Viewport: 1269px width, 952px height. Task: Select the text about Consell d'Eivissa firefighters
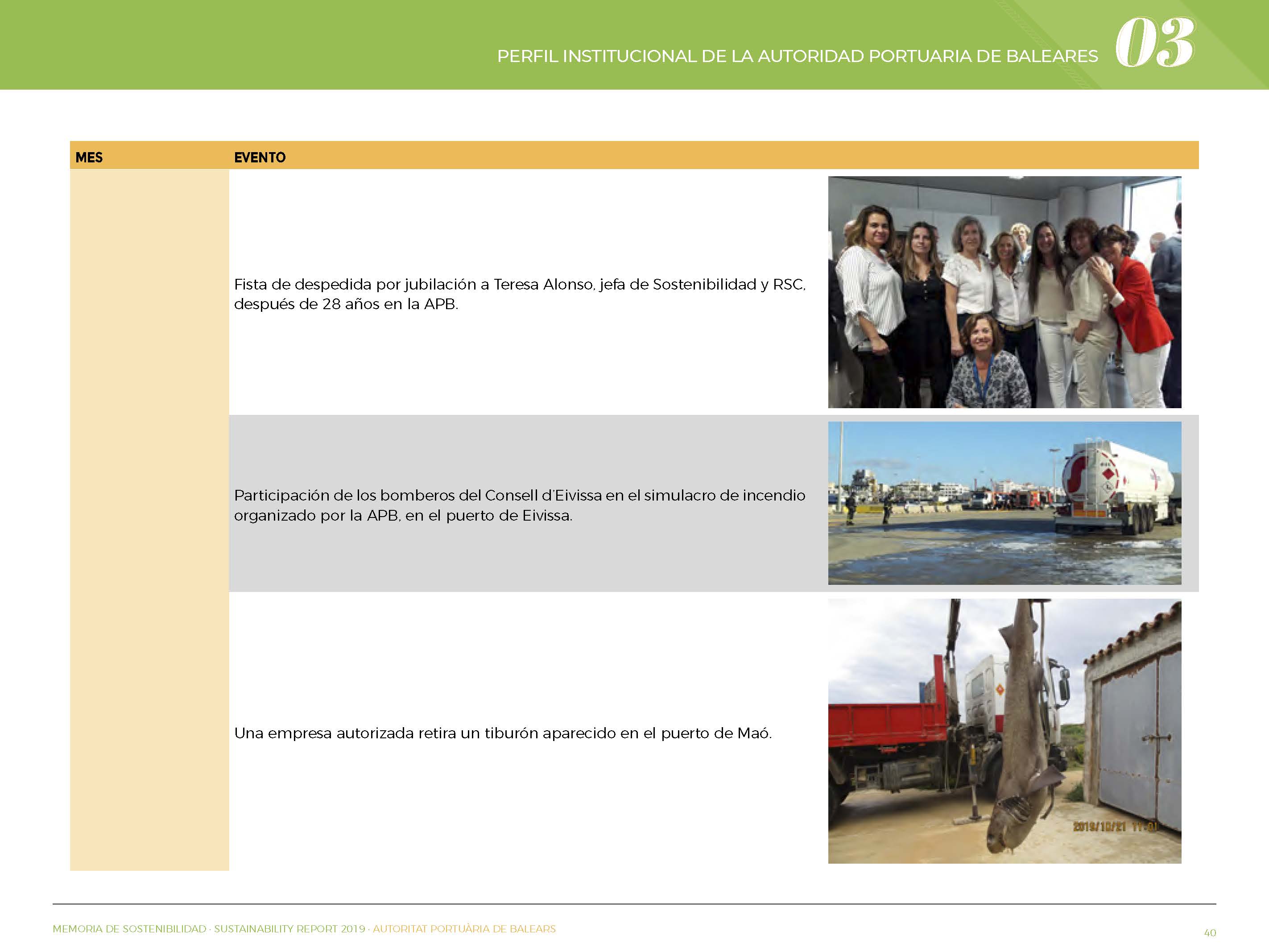tap(520, 505)
